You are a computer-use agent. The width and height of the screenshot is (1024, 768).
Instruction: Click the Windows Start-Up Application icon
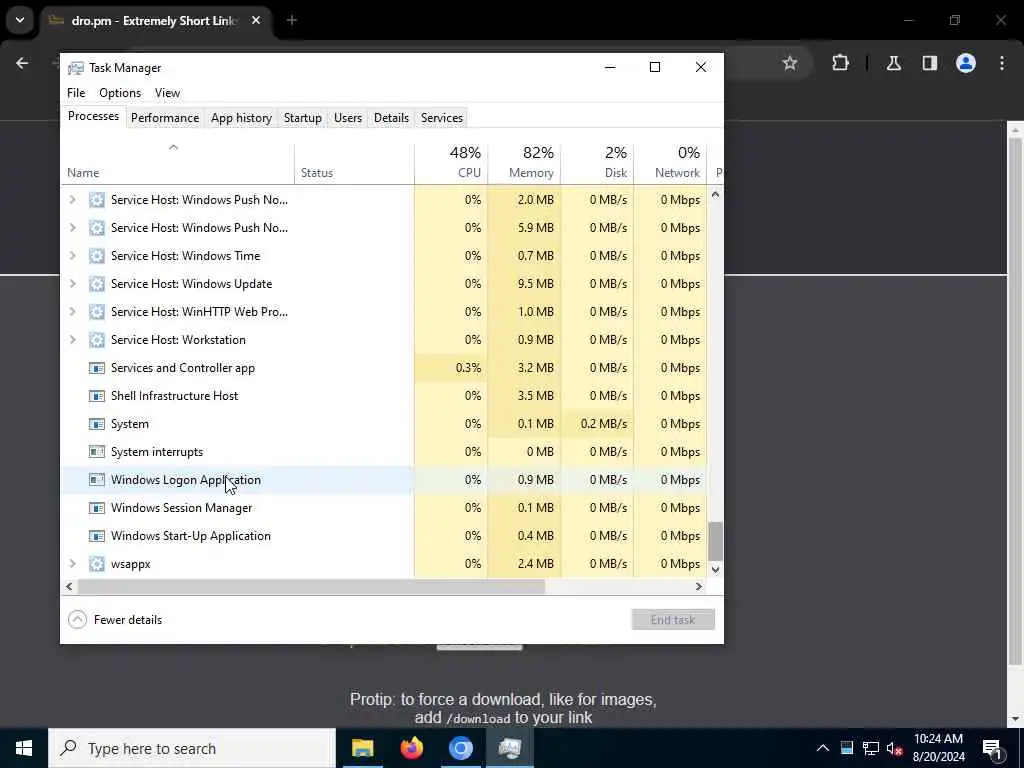[x=97, y=536]
